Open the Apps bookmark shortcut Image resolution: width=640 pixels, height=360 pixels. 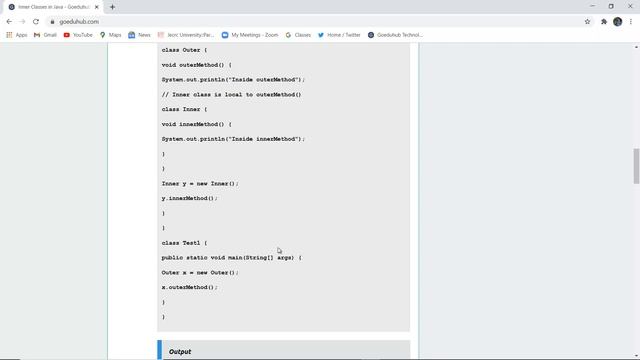pyautogui.click(x=17, y=35)
